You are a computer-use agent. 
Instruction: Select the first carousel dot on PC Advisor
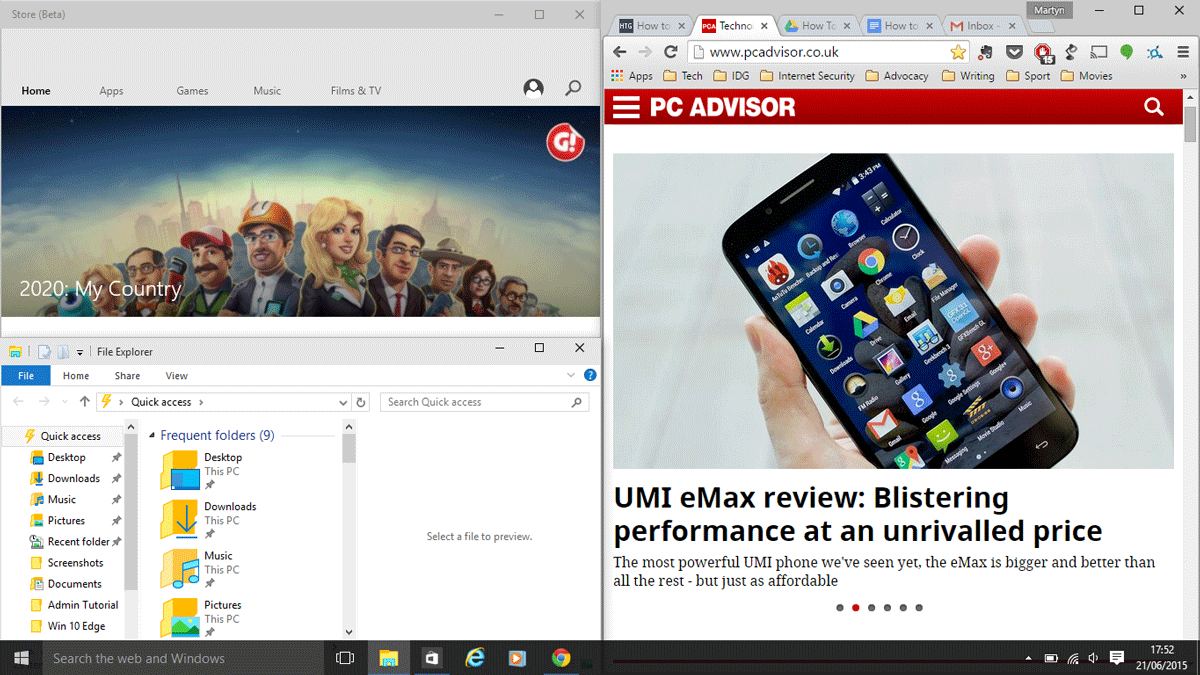tap(839, 607)
